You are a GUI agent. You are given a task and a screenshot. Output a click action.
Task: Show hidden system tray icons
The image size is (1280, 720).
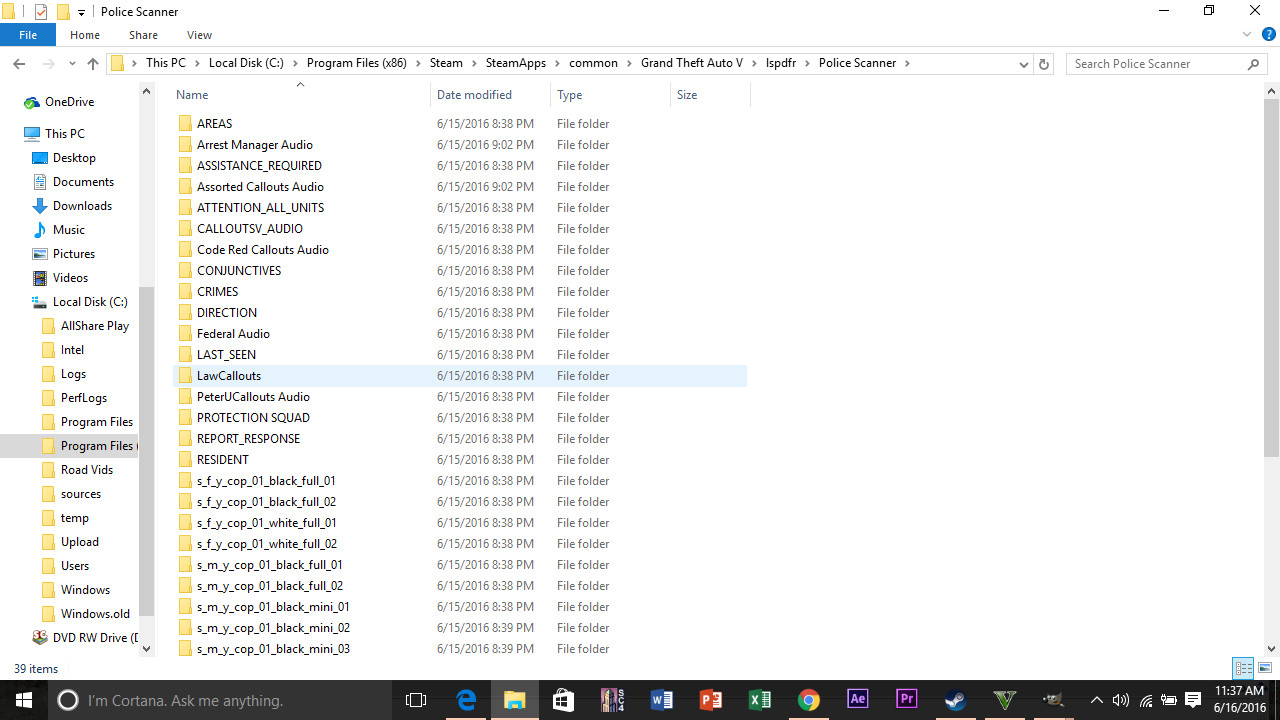pos(1096,700)
